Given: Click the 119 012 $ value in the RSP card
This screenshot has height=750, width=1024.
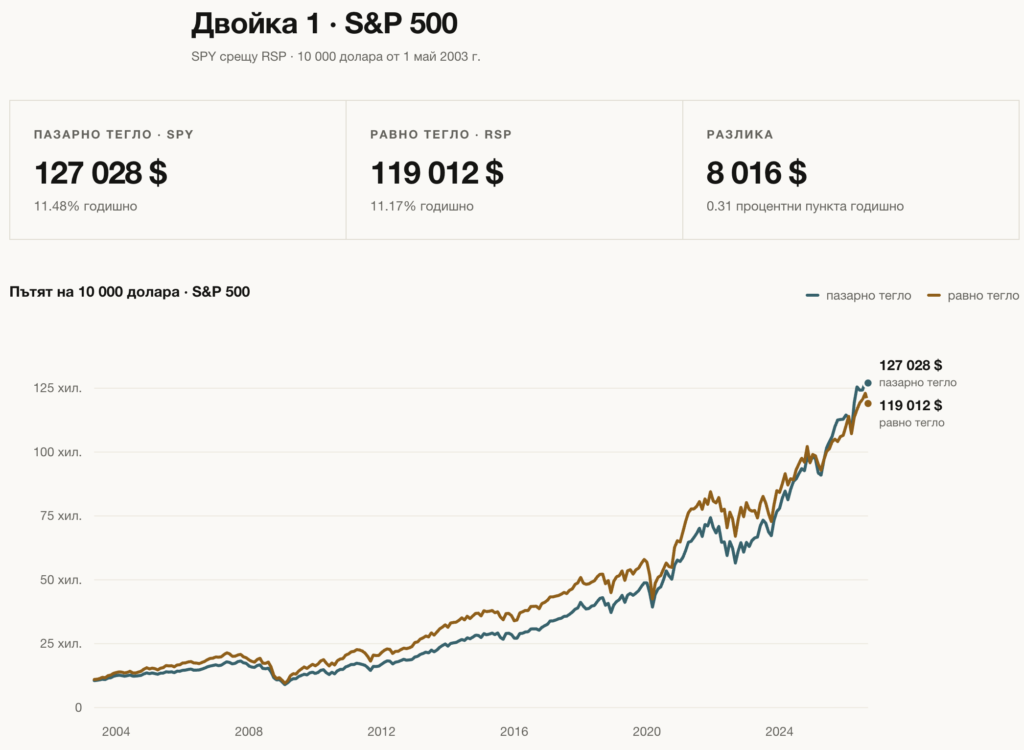Looking at the screenshot, I should (x=437, y=173).
